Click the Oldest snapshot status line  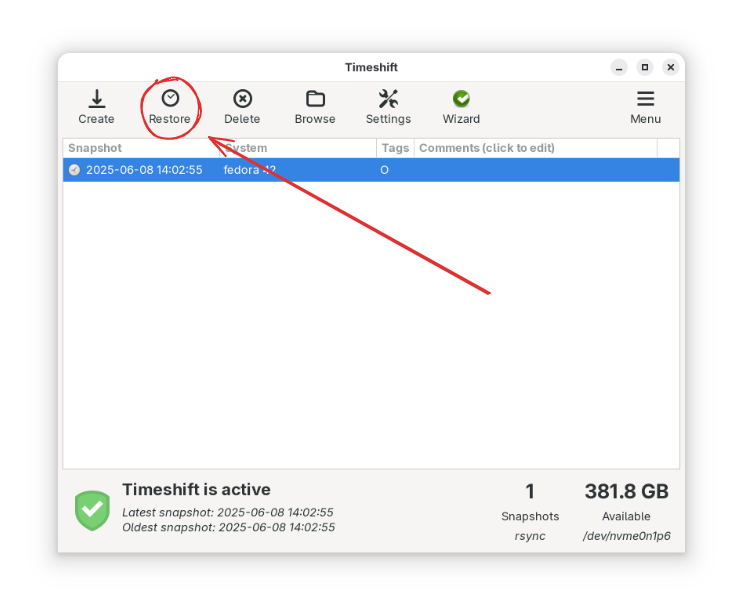(x=229, y=527)
